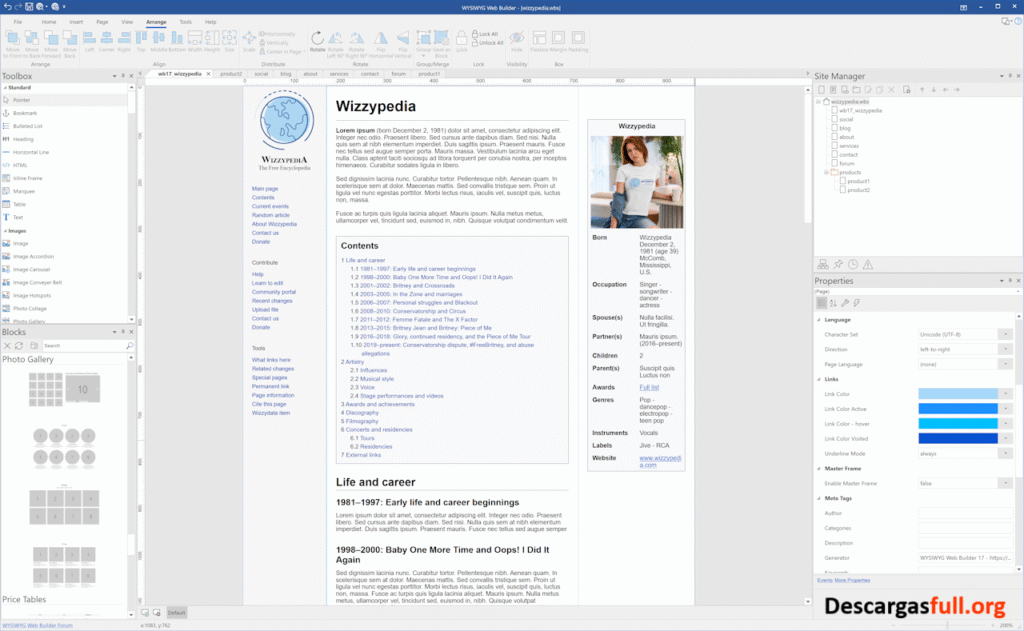Viewport: 1024px width, 631px height.
Task: Open the WYSIWYG Web Builder Forum link
Action: pyautogui.click(x=36, y=623)
